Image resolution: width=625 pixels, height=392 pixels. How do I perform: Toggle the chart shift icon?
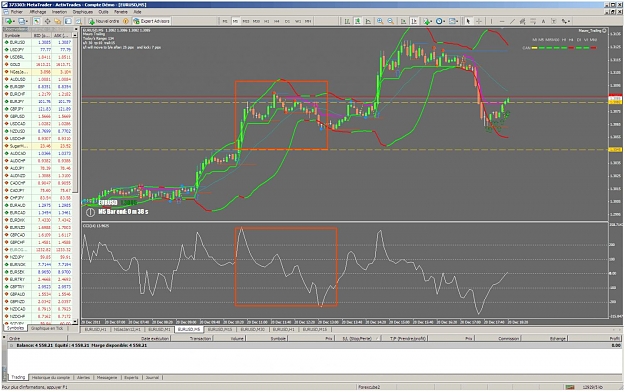pos(414,21)
